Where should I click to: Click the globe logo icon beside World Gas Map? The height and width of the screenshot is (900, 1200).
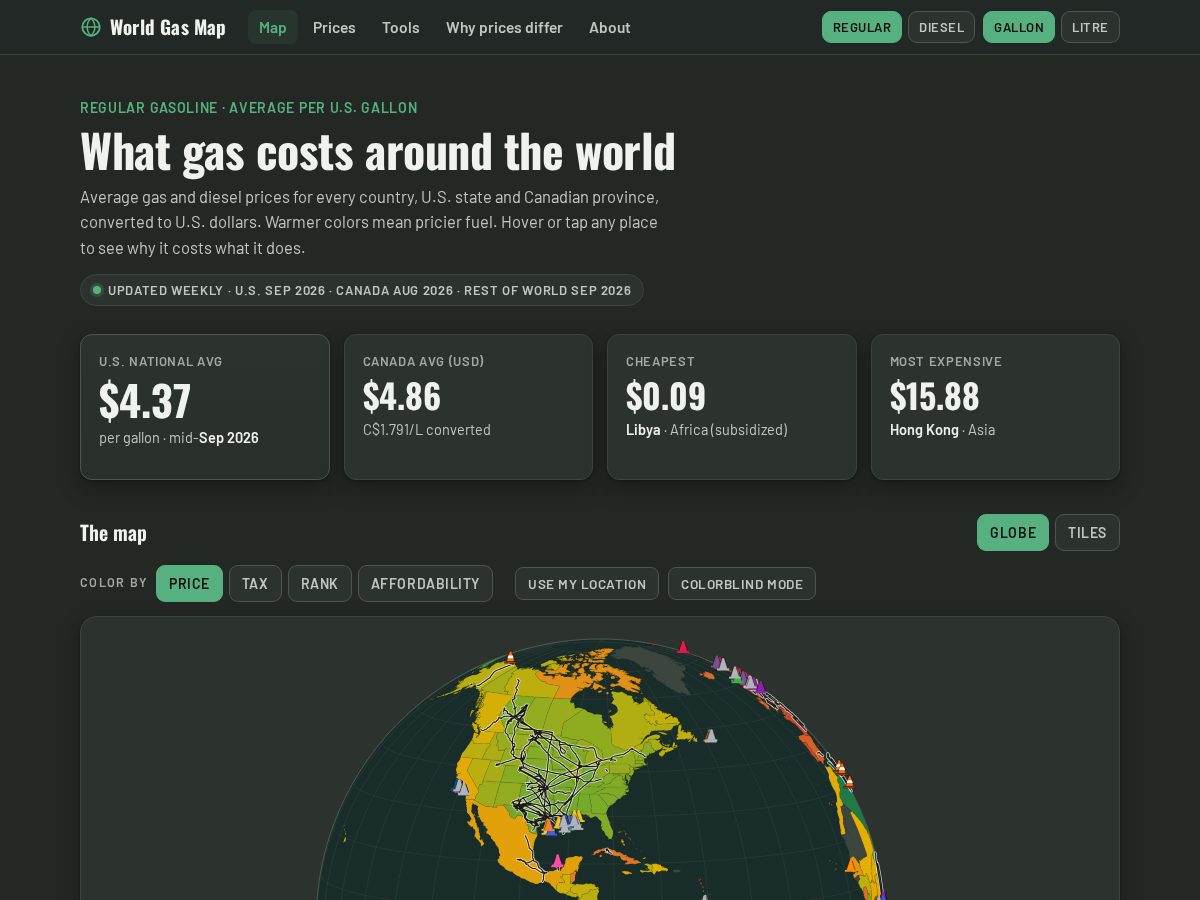(x=91, y=27)
